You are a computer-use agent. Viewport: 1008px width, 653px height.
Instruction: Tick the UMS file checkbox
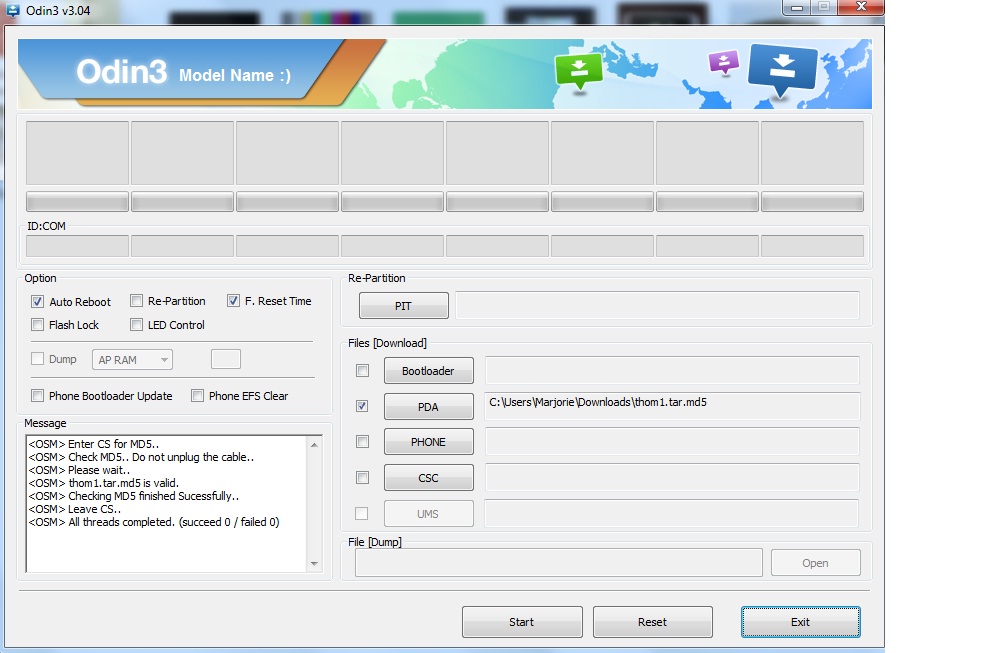(x=362, y=514)
